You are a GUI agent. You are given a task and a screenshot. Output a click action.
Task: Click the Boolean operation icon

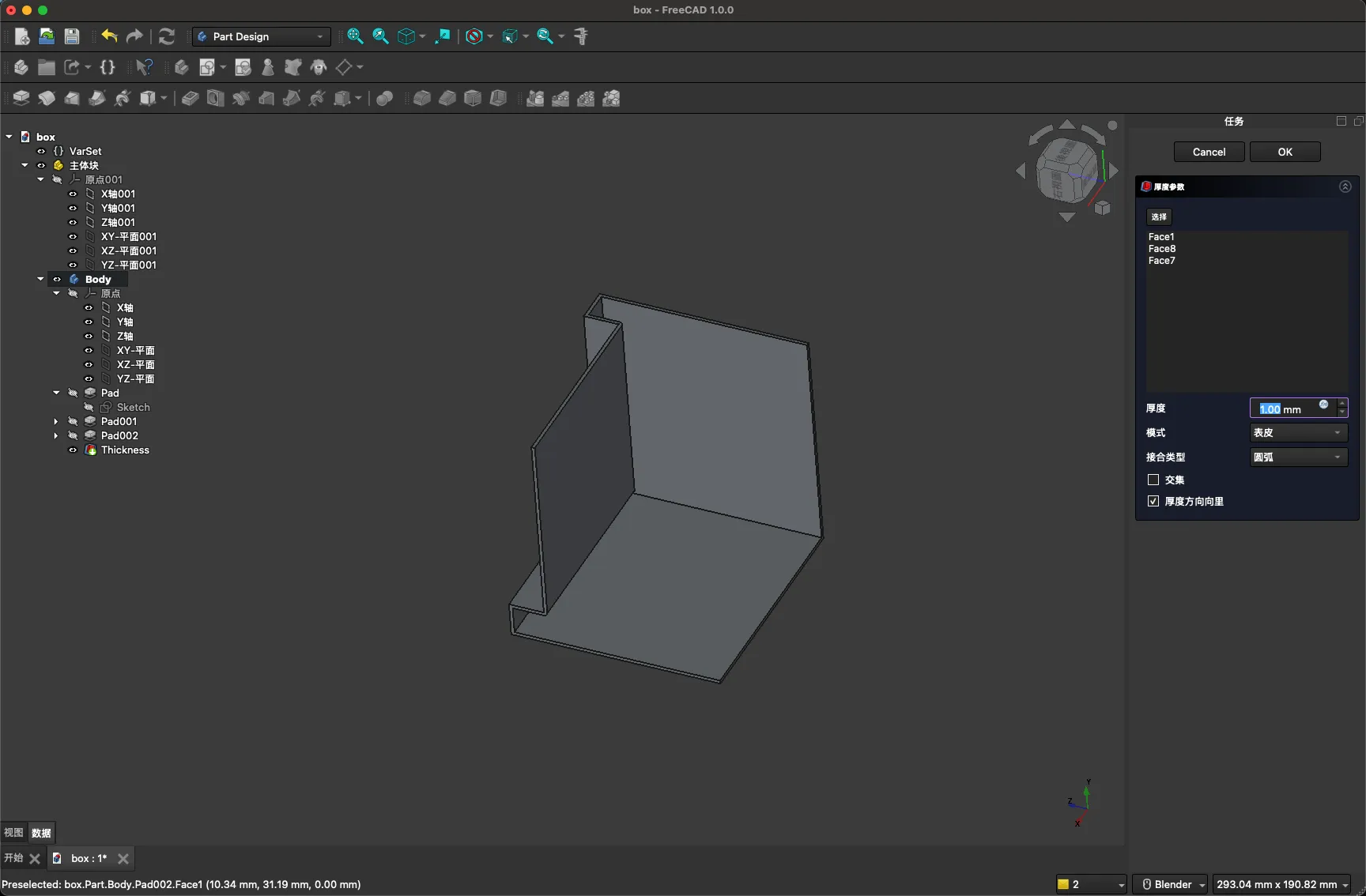pos(385,98)
